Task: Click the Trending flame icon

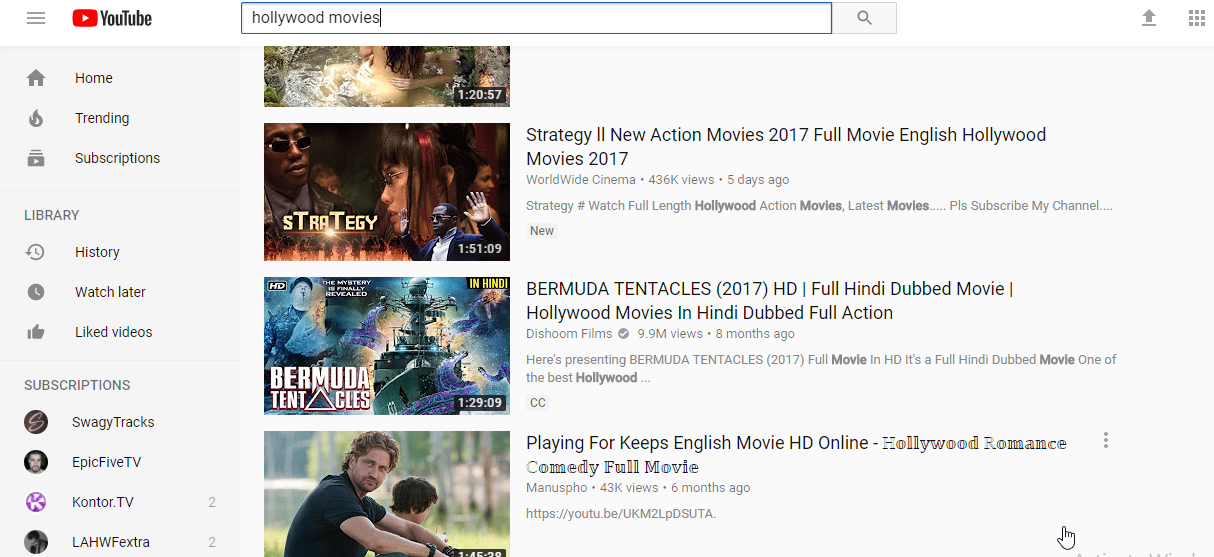Action: click(36, 118)
